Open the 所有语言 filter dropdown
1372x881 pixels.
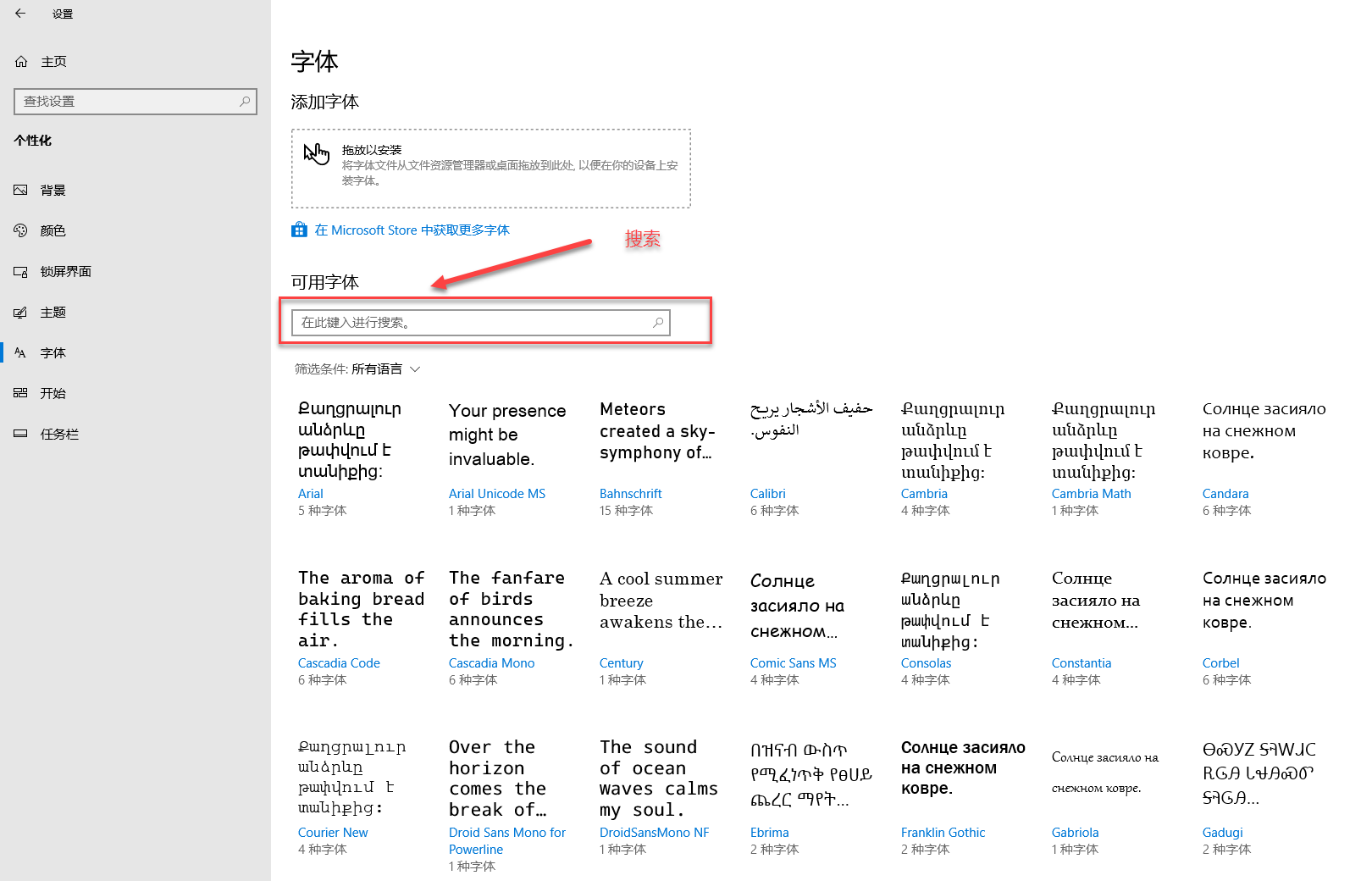point(357,368)
